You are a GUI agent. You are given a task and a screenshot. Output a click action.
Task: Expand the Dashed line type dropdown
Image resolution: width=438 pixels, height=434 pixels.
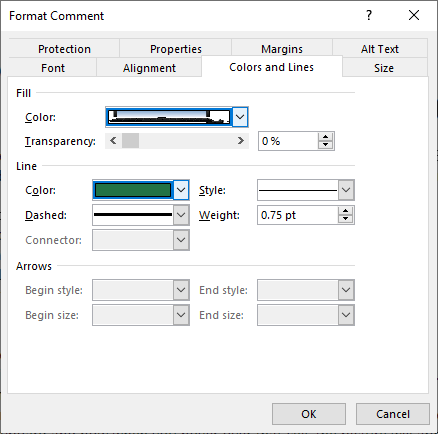click(x=181, y=215)
